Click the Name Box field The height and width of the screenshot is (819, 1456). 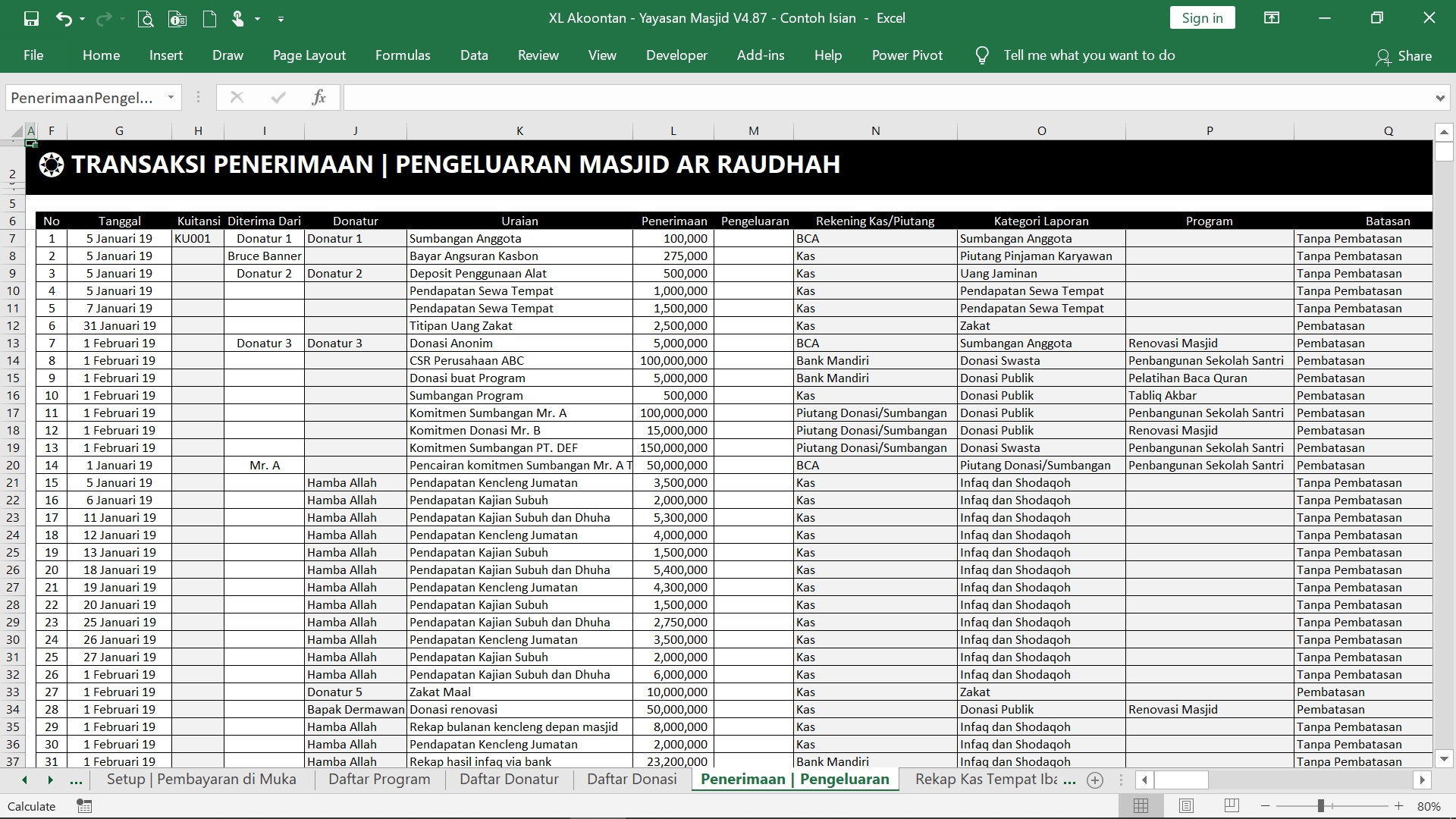tap(83, 97)
